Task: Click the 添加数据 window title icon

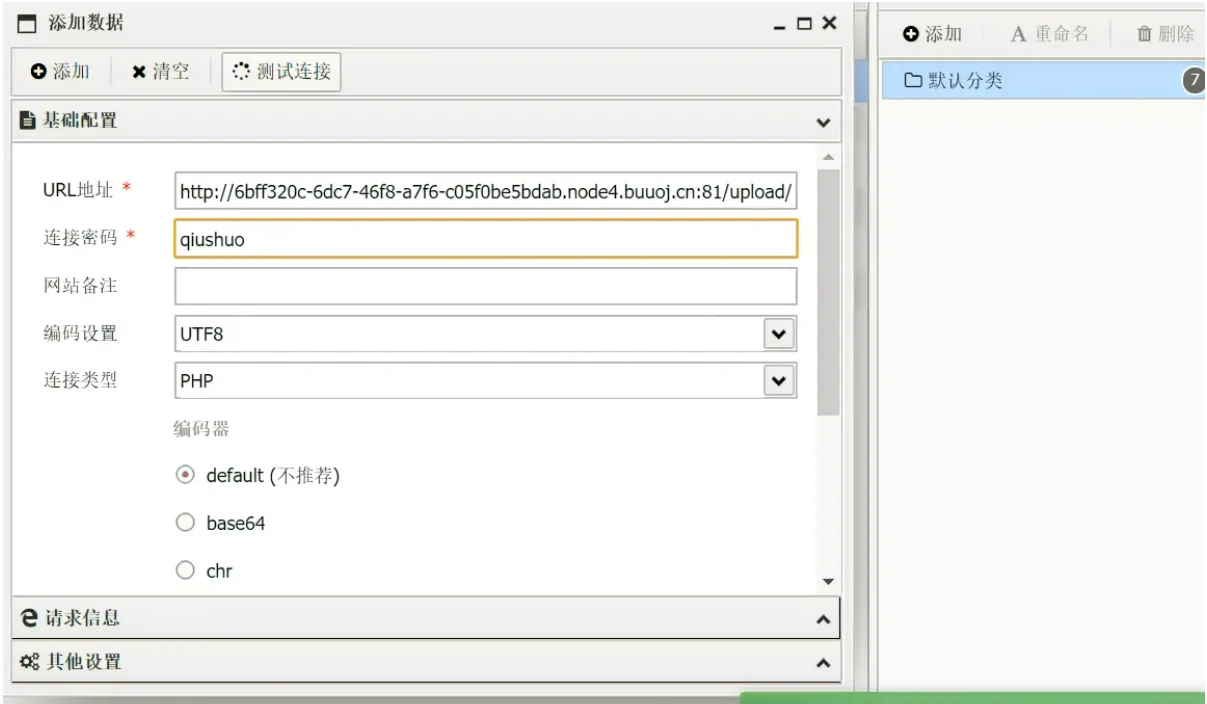Action: 29,24
